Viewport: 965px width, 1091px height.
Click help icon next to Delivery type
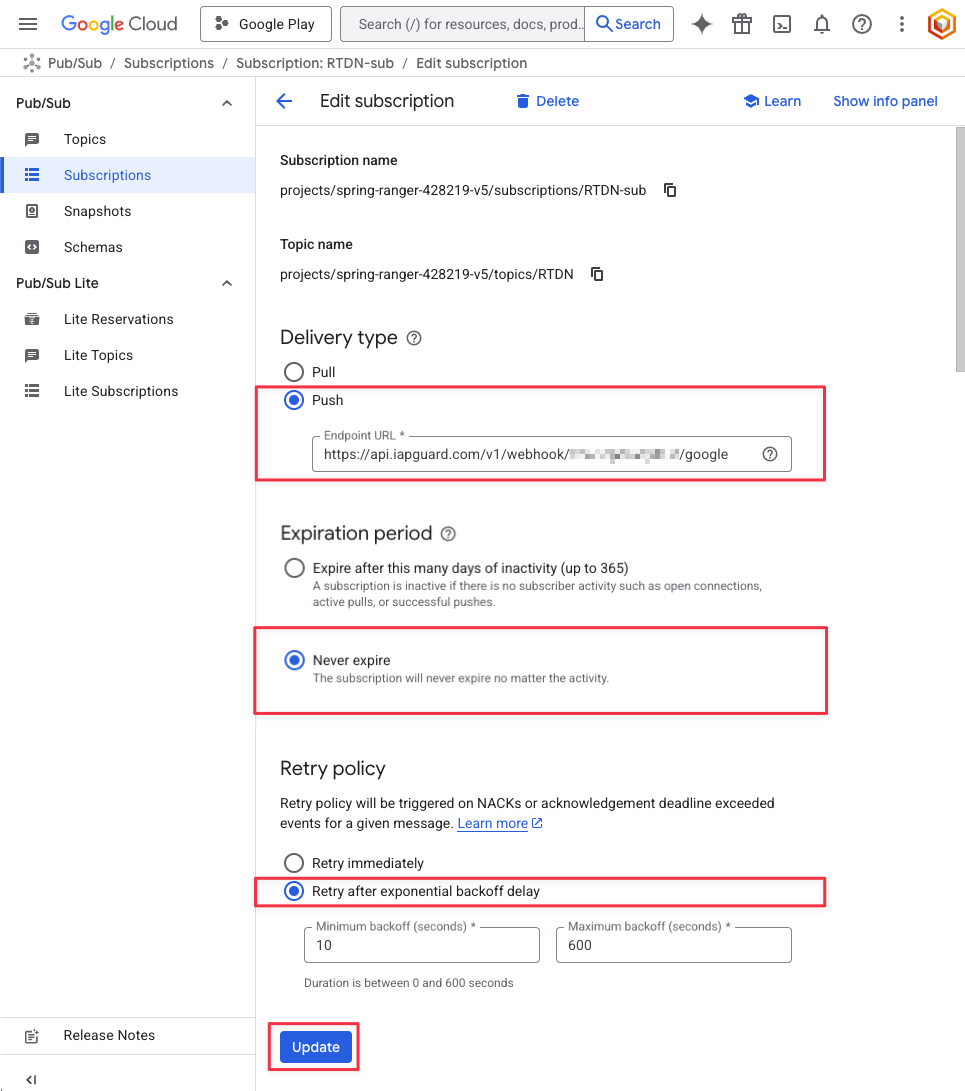click(x=414, y=338)
